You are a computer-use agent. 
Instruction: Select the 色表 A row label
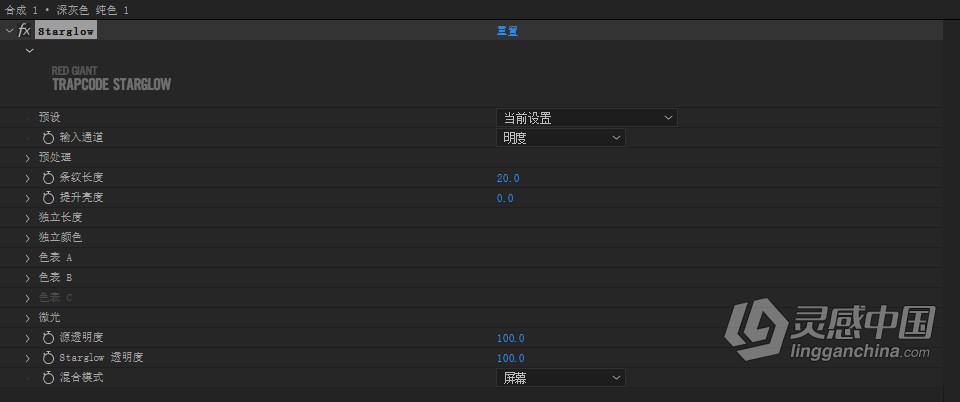pyautogui.click(x=55, y=258)
